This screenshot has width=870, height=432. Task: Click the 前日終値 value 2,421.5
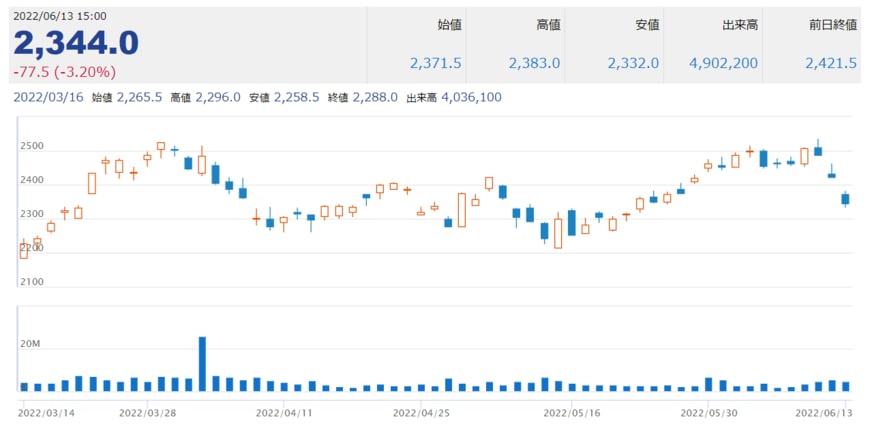(x=831, y=63)
